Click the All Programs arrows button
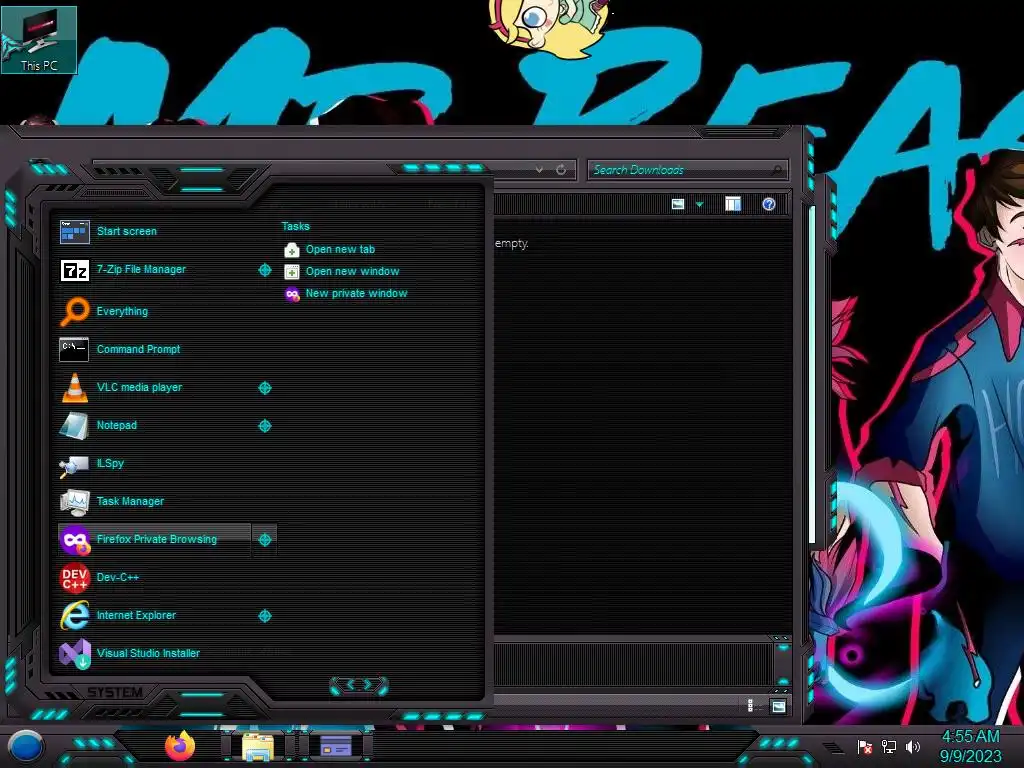 [359, 685]
